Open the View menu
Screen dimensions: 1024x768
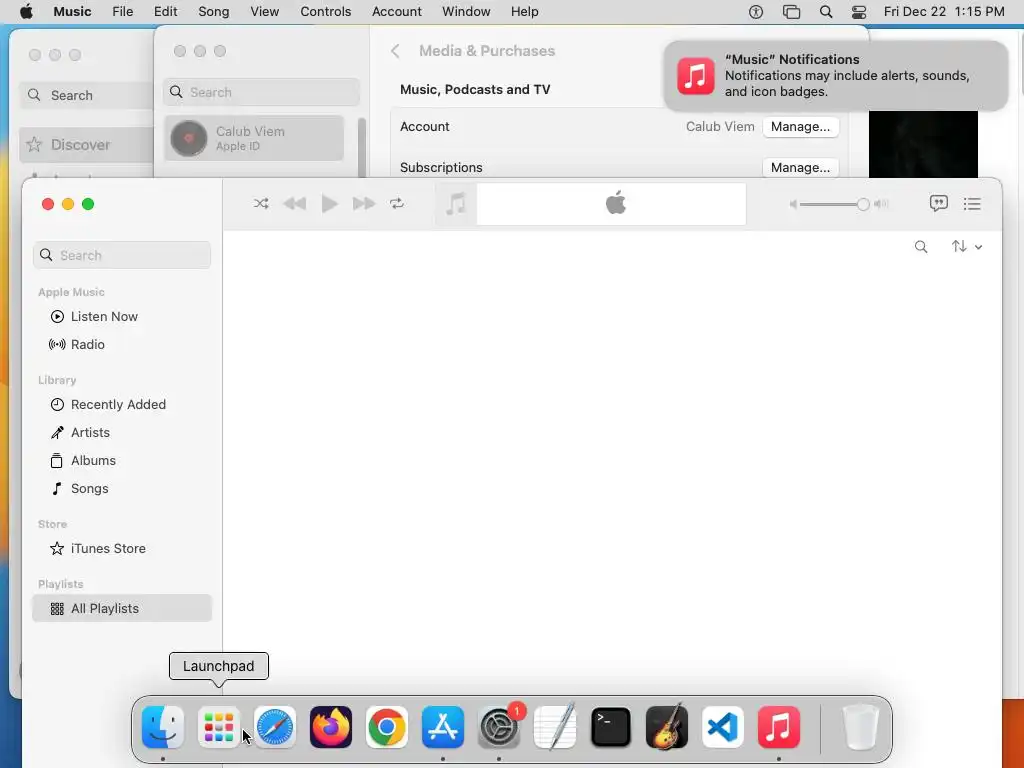[x=264, y=12]
